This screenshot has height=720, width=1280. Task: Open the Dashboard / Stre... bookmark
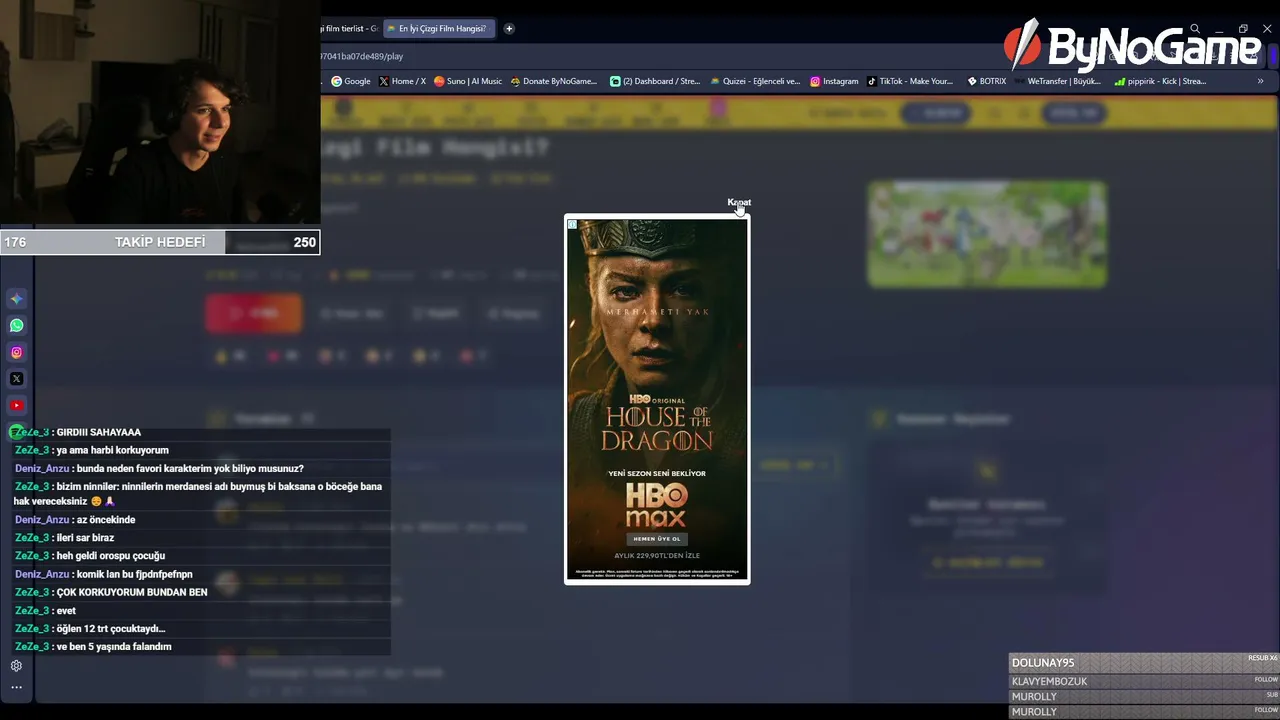pyautogui.click(x=655, y=81)
